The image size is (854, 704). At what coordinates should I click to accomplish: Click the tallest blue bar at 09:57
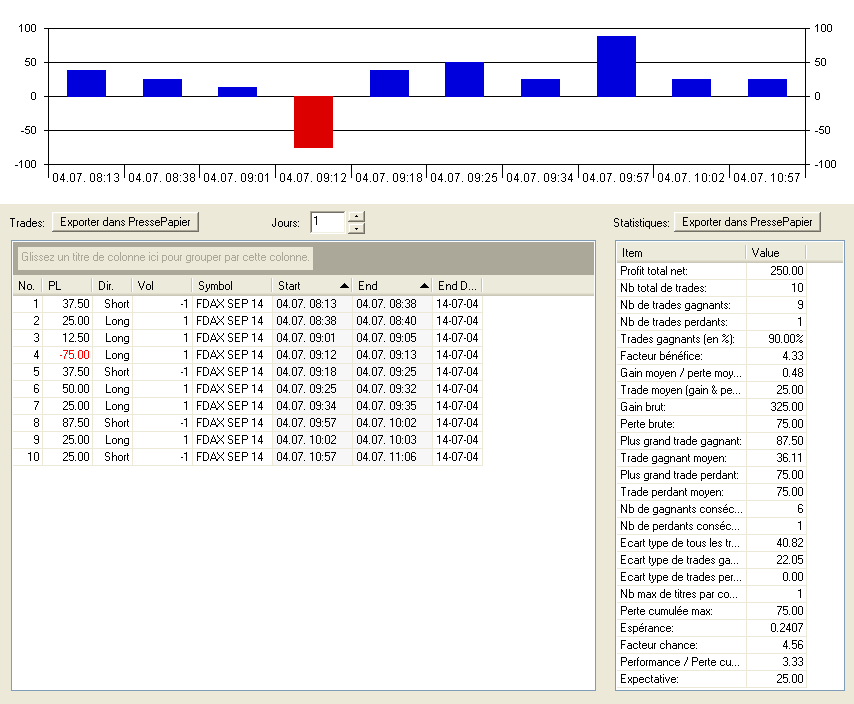pos(616,66)
